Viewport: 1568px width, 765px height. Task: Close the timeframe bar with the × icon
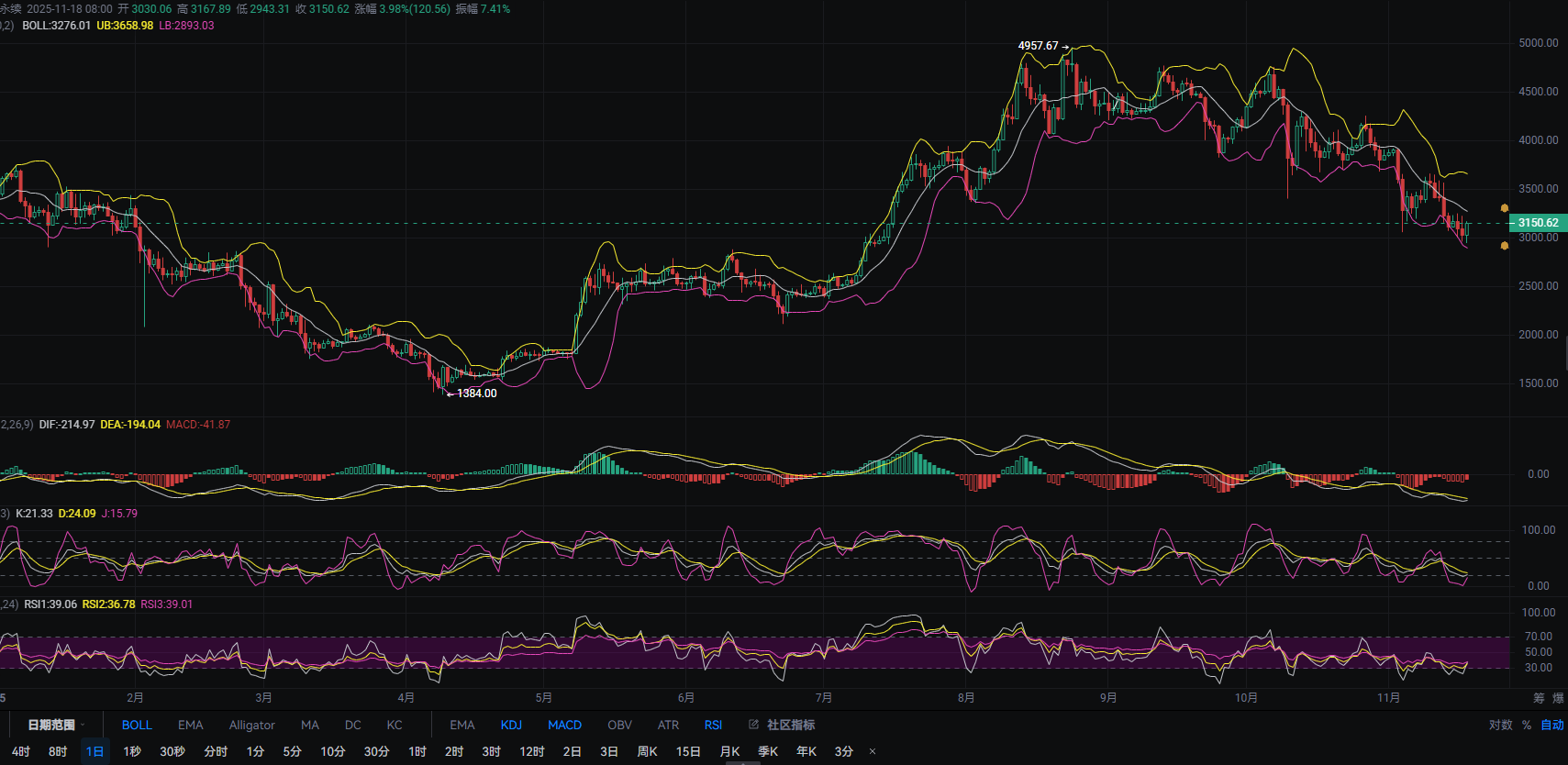tap(872, 751)
